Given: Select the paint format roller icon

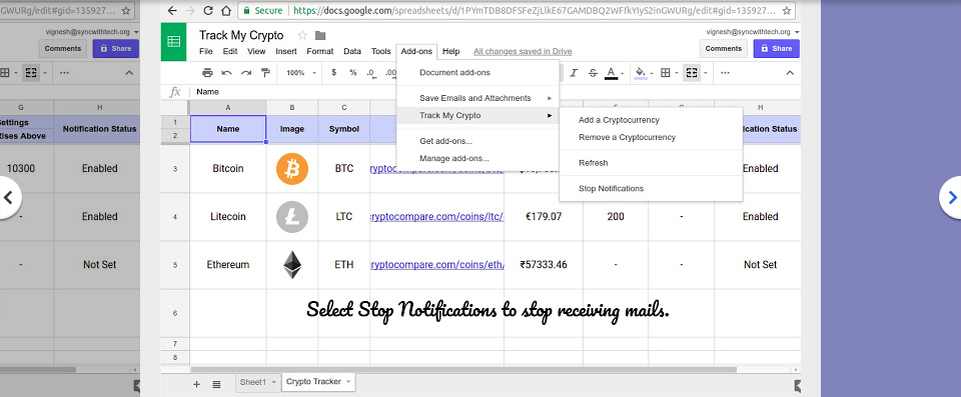Looking at the screenshot, I should click(265, 73).
